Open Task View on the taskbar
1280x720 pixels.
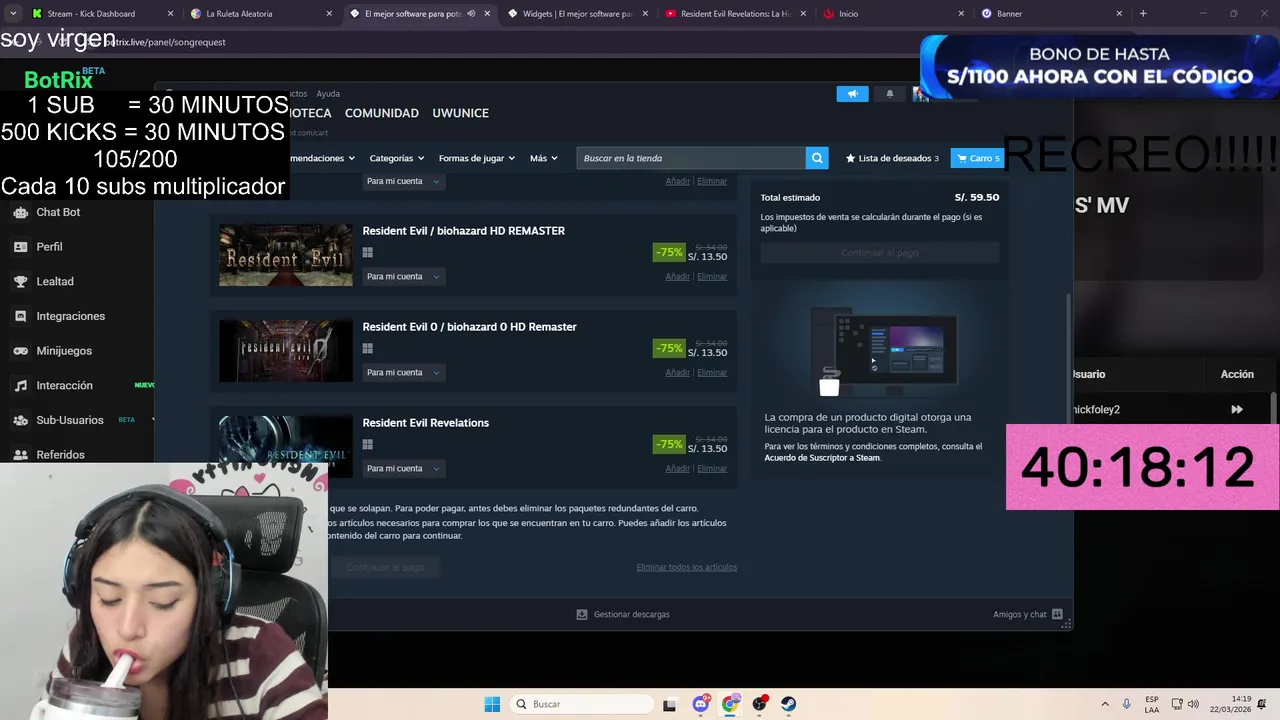click(669, 704)
